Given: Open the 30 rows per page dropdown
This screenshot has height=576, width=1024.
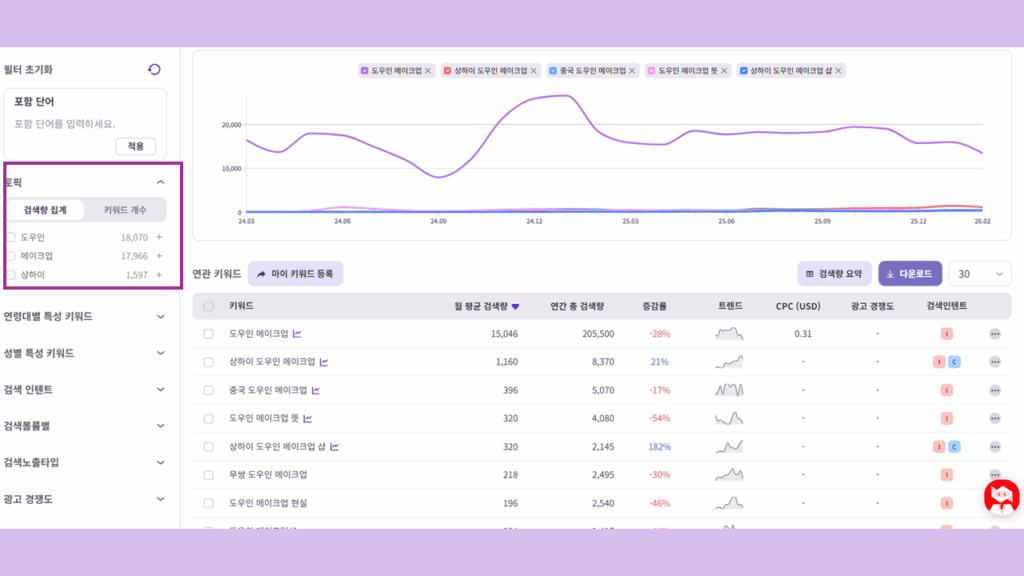Looking at the screenshot, I should point(980,274).
